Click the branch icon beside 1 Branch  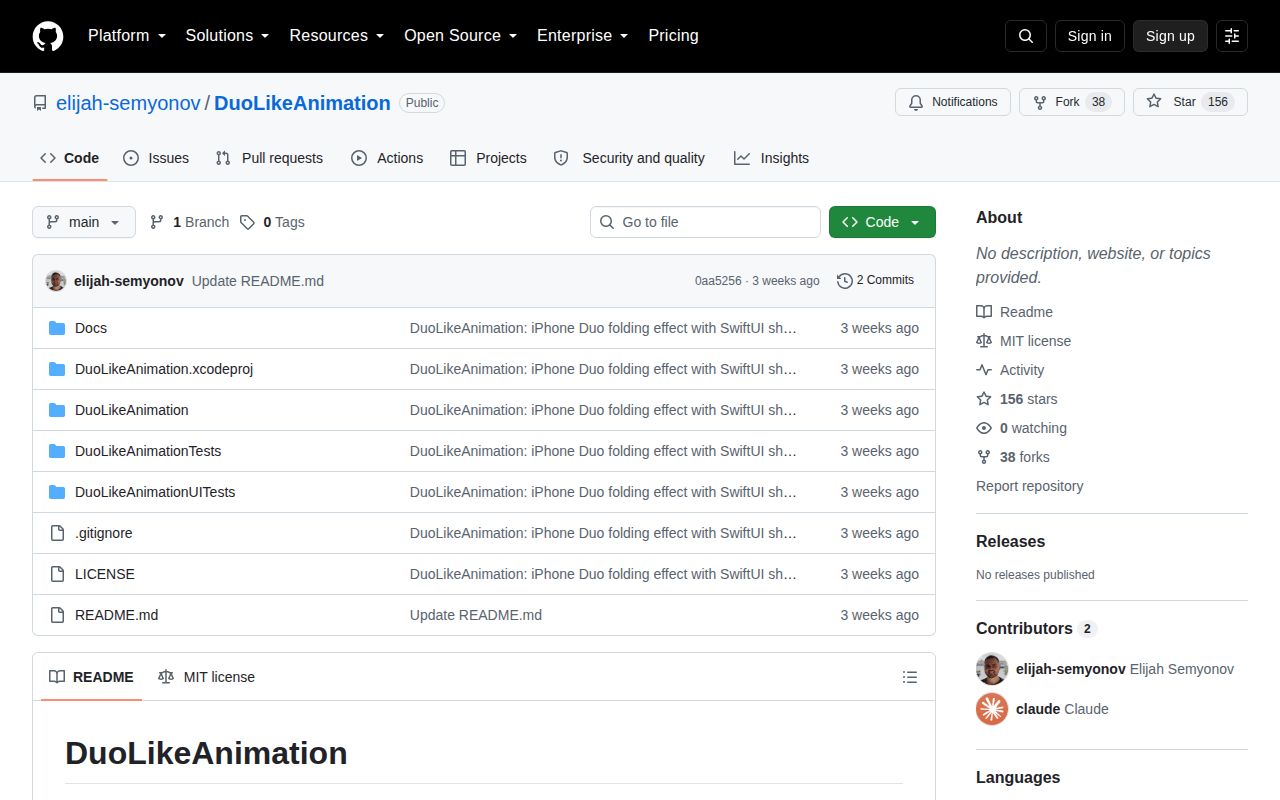point(157,222)
